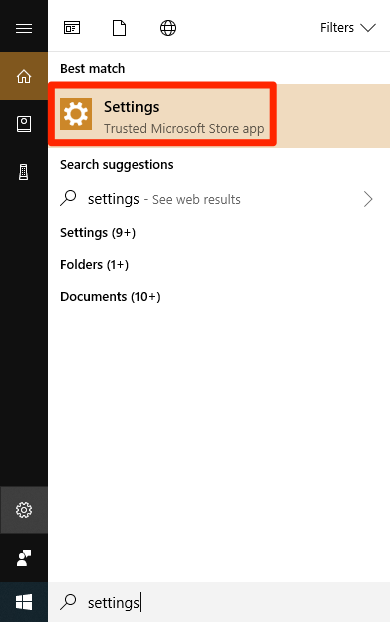Filter results by Web globe icon
Screen dimensions: 390x622
(168, 28)
